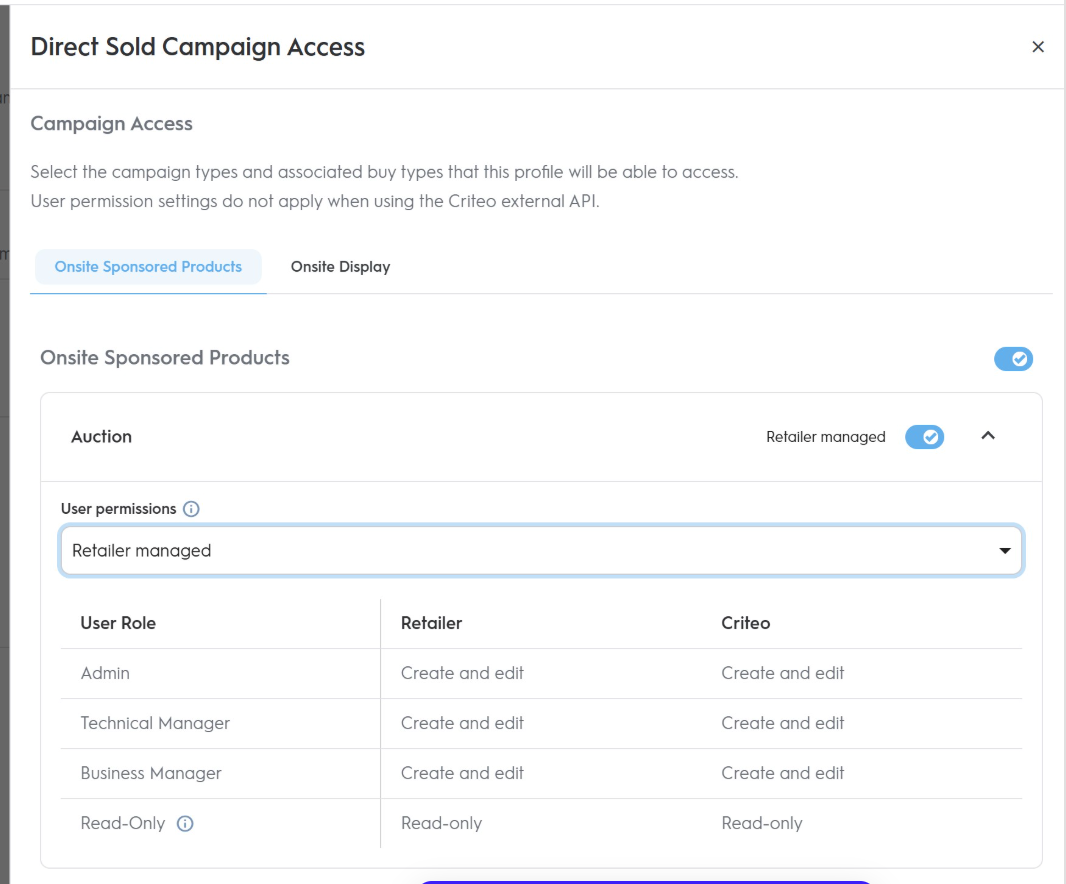Click the Criteo column header
The image size is (1066, 884).
point(745,623)
